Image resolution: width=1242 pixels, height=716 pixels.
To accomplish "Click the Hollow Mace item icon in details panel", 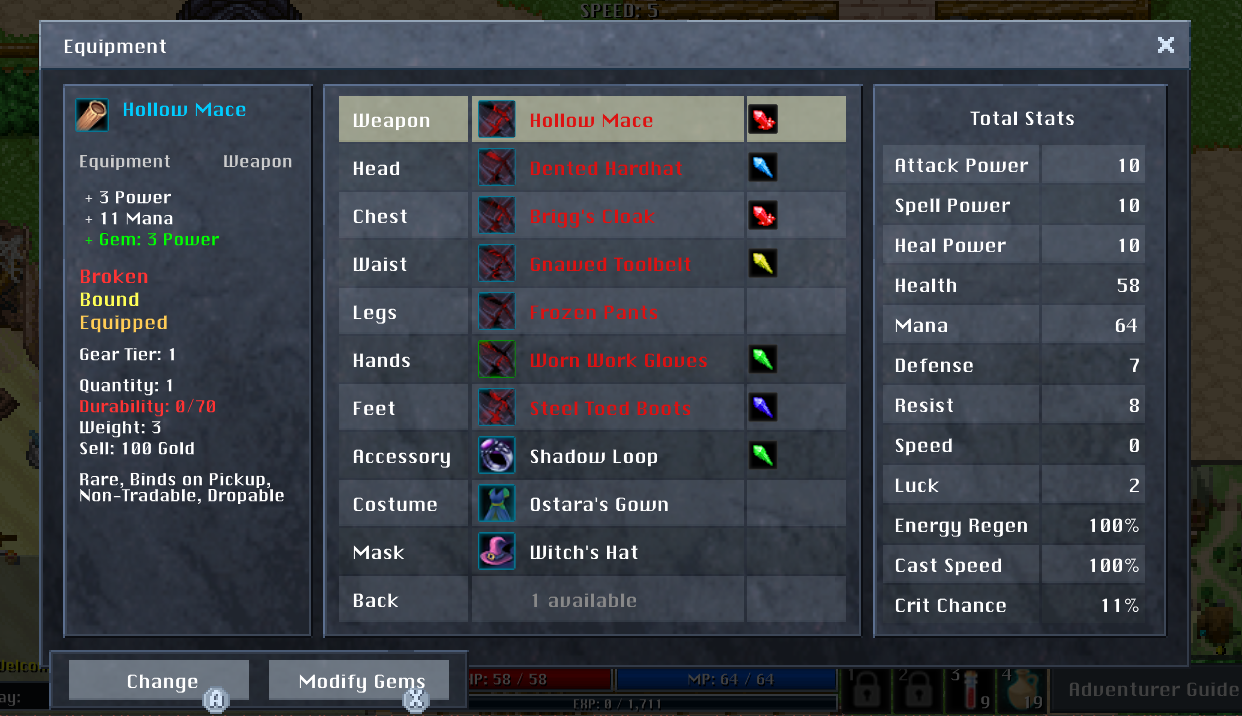I will click(x=93, y=114).
